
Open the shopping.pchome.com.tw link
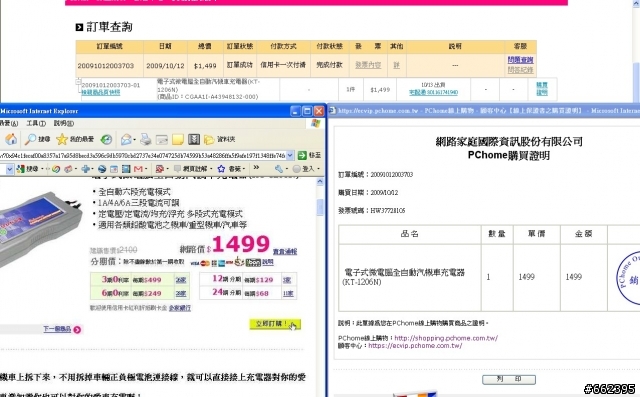pyautogui.click(x=446, y=338)
